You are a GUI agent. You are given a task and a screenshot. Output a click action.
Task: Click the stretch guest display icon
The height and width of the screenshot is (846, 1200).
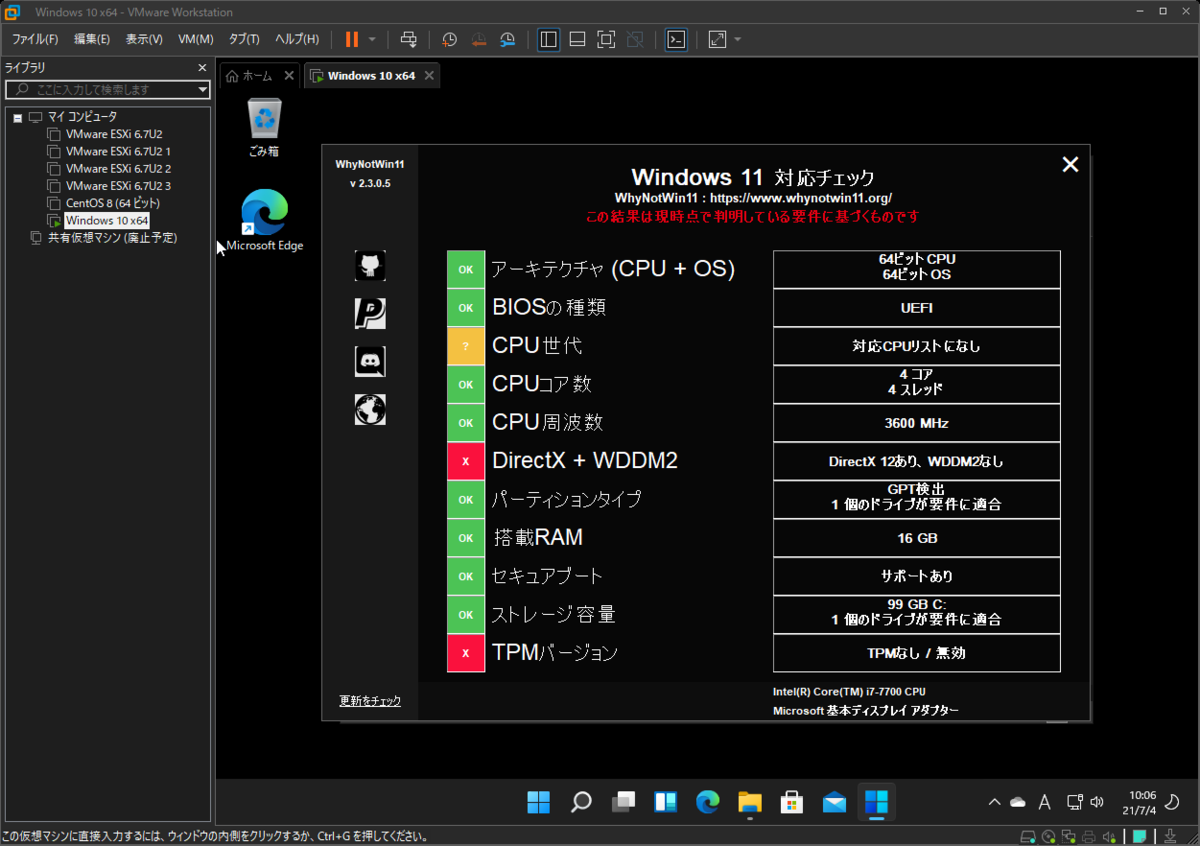click(x=717, y=39)
